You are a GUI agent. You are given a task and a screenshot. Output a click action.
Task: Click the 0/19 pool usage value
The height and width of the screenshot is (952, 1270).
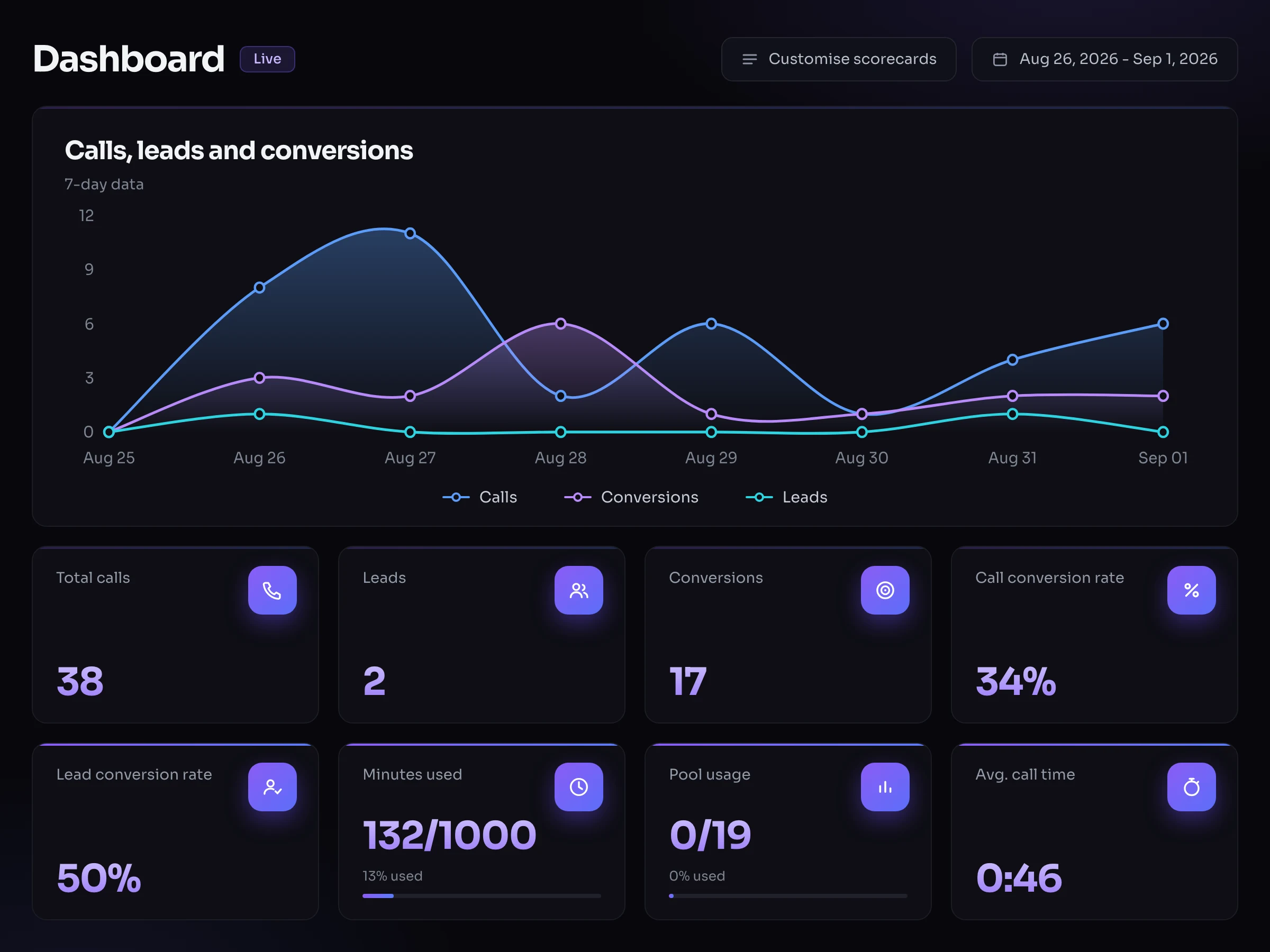[x=710, y=835]
